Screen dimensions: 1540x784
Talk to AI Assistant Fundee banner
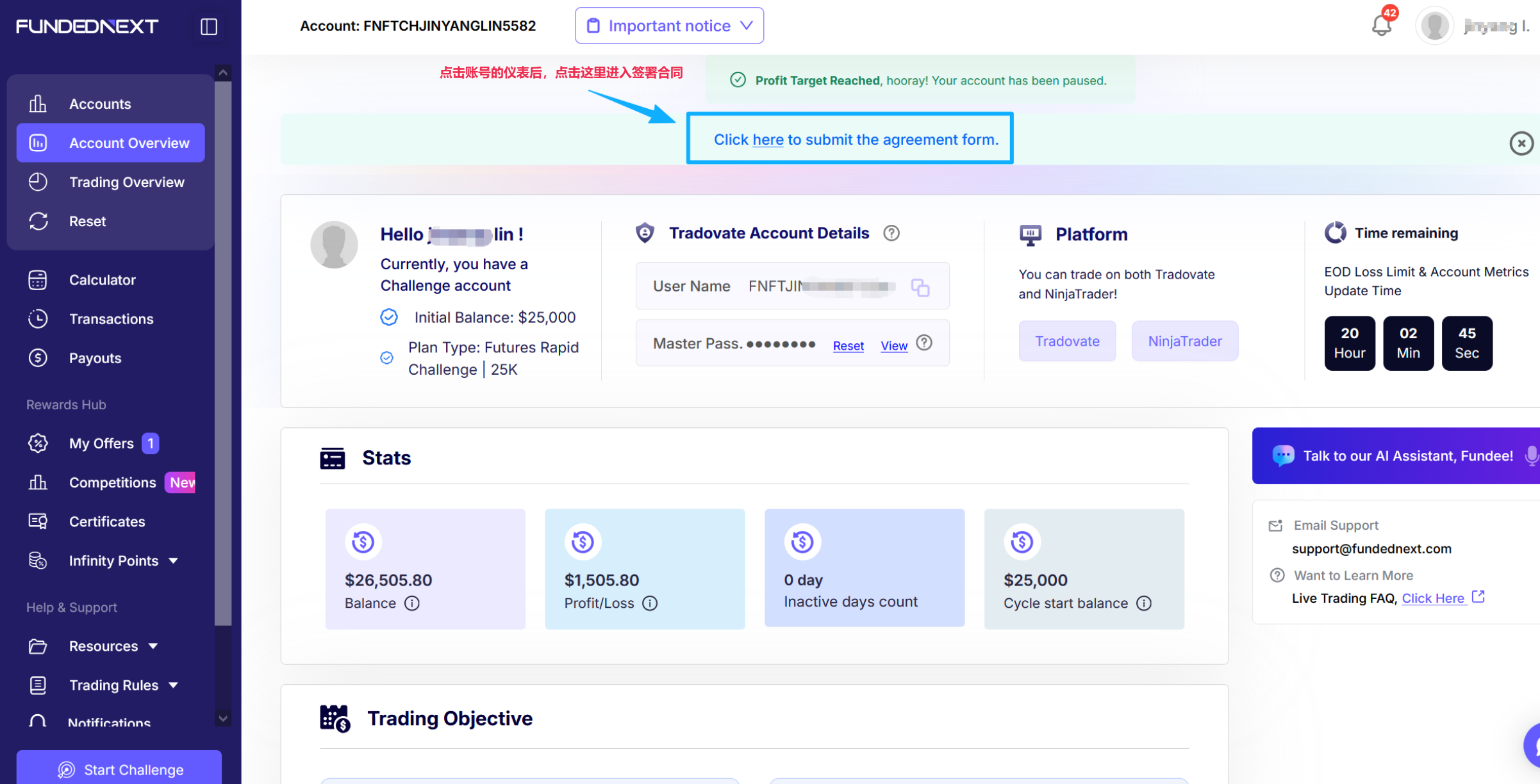[1396, 455]
